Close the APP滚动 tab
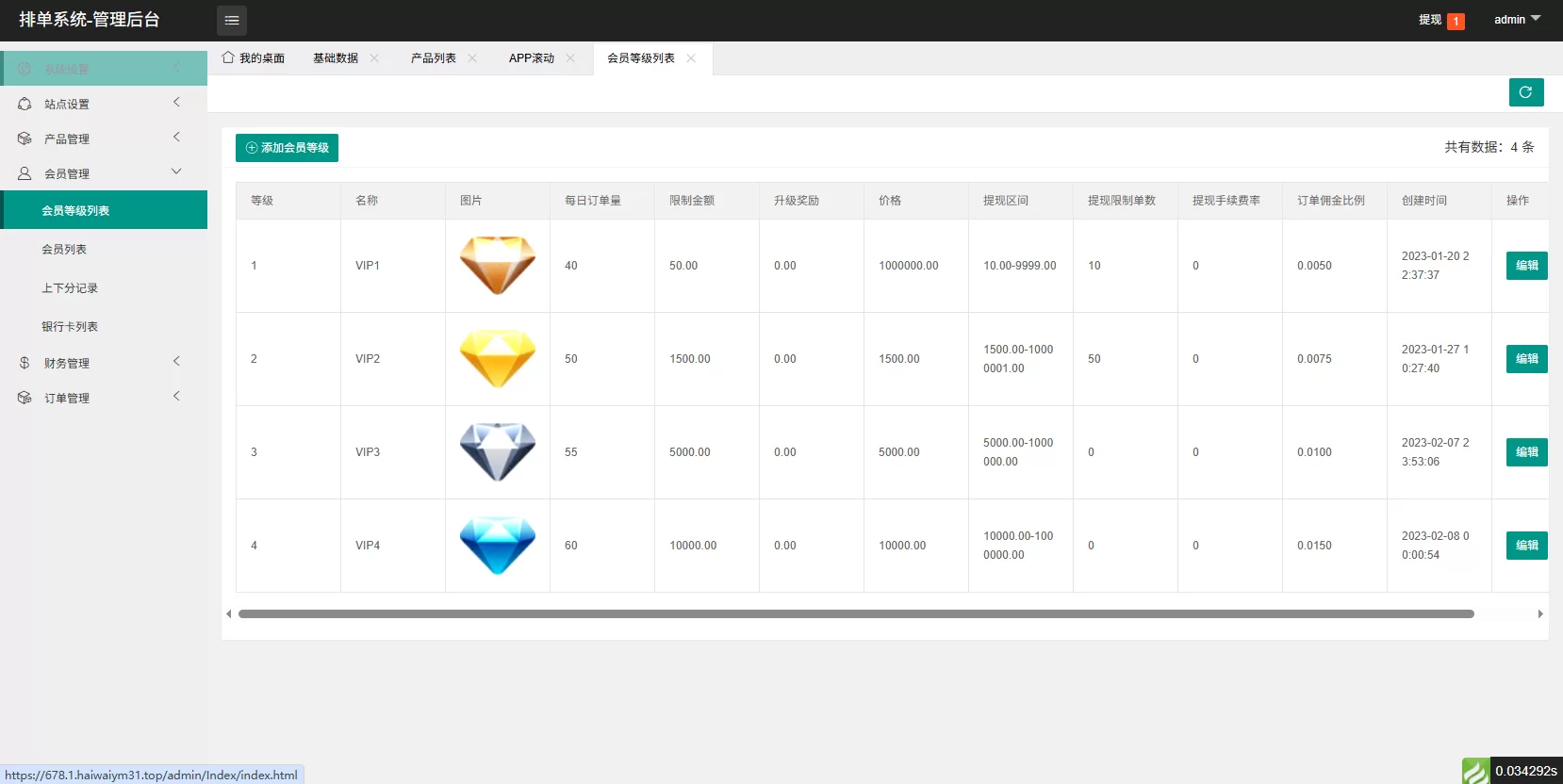Viewport: 1563px width, 784px height. point(570,58)
